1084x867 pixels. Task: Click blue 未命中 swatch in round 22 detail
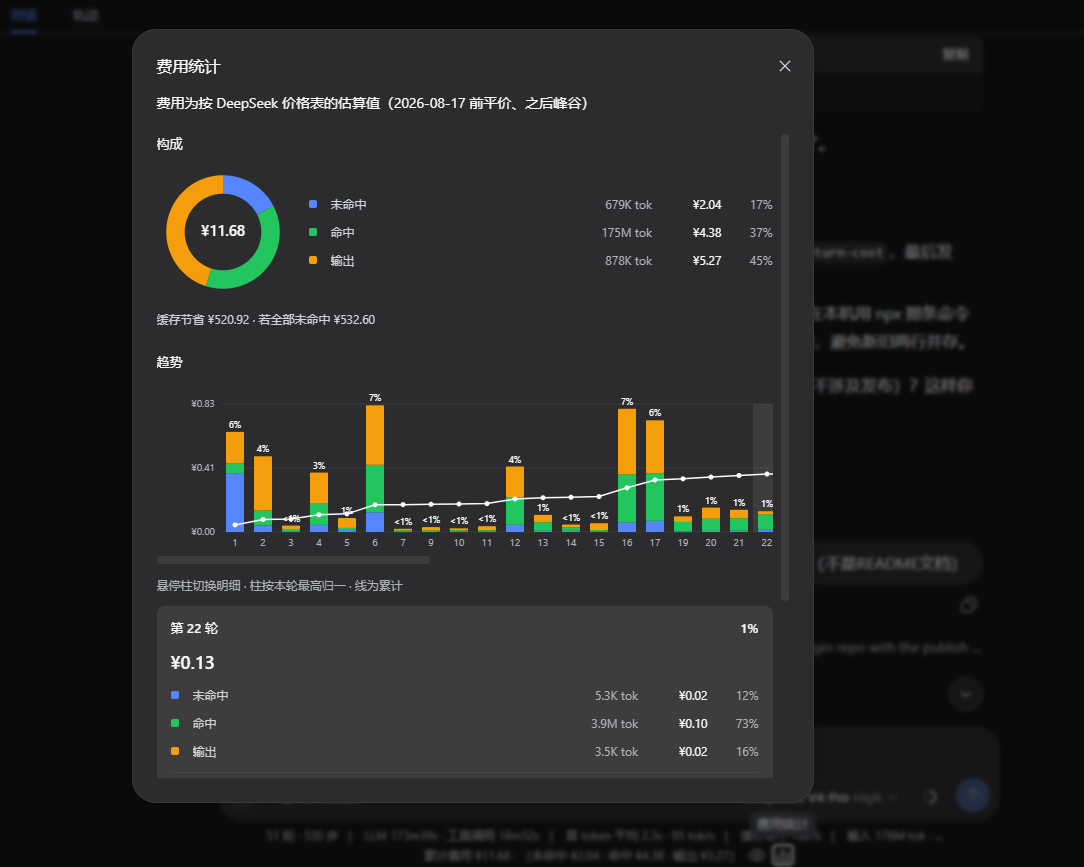175,695
